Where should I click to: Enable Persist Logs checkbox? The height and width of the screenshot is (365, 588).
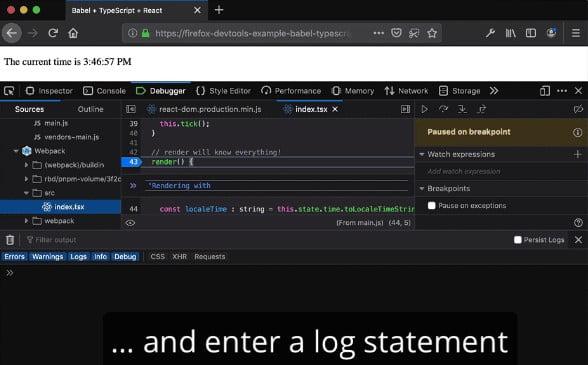(518, 240)
